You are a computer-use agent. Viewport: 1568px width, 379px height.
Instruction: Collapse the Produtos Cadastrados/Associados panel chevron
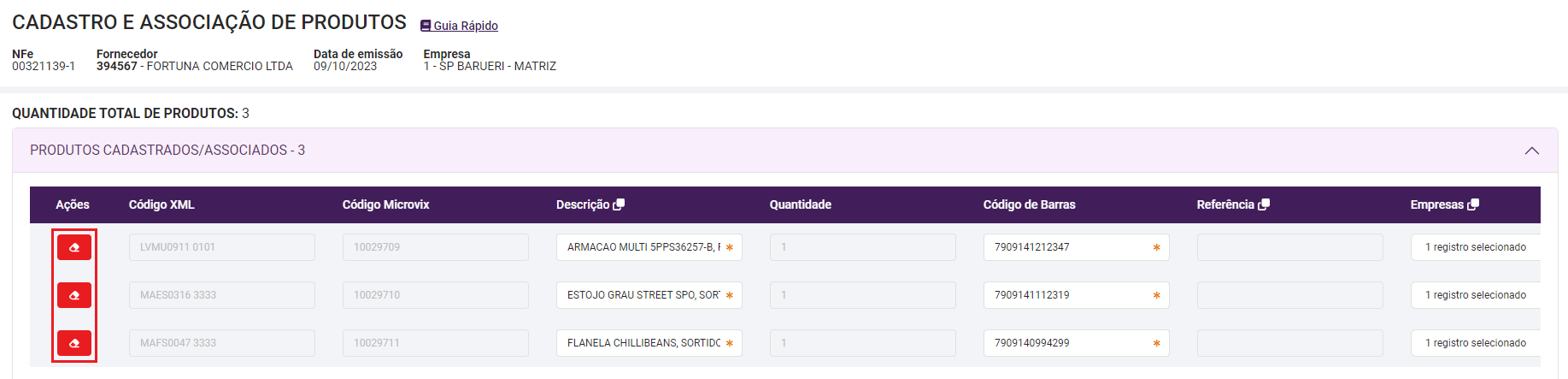1532,151
